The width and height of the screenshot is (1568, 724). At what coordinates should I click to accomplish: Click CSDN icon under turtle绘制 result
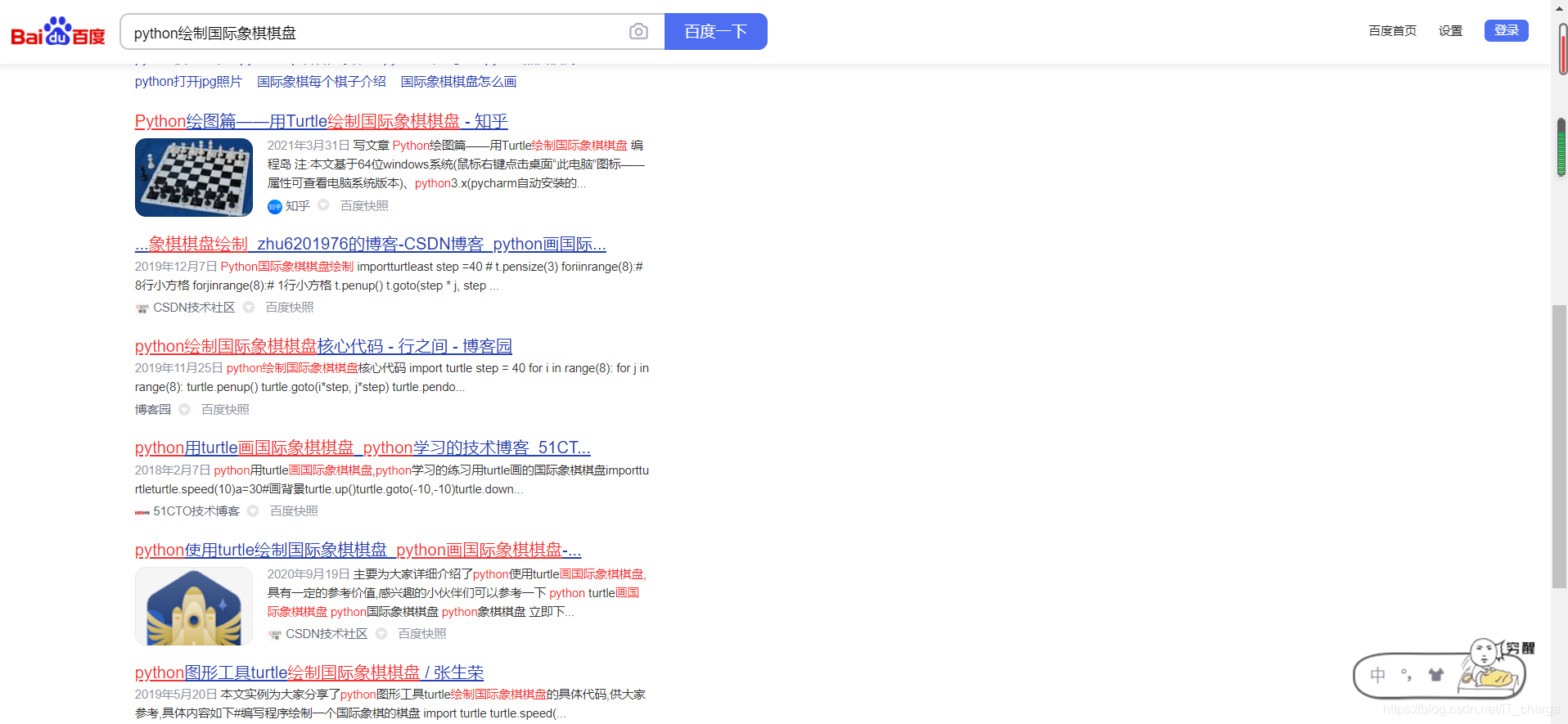[x=275, y=635]
